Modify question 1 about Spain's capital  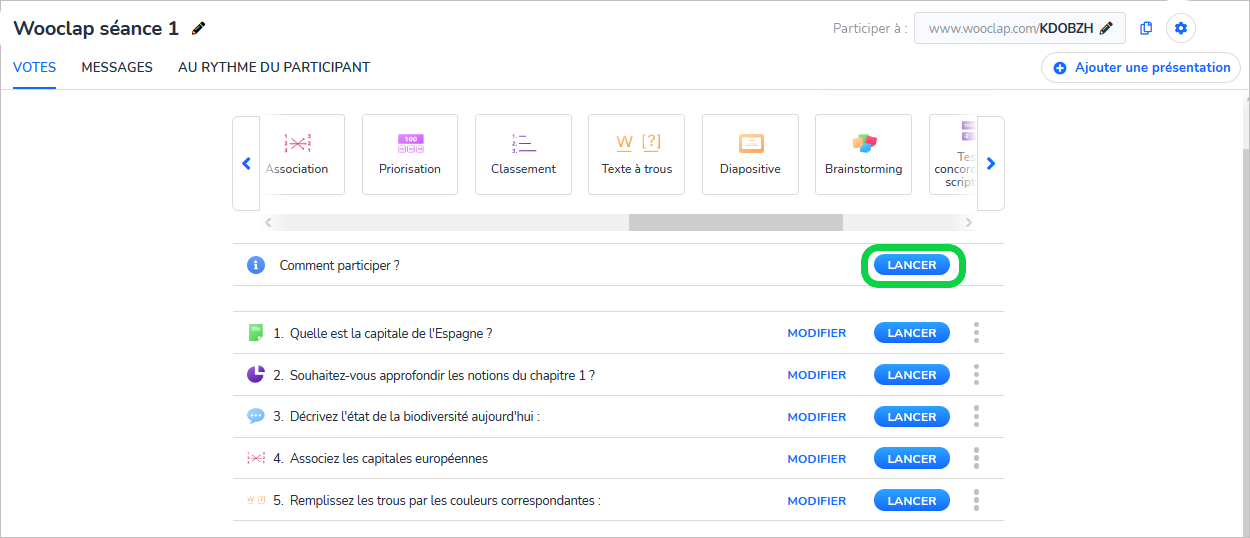817,333
